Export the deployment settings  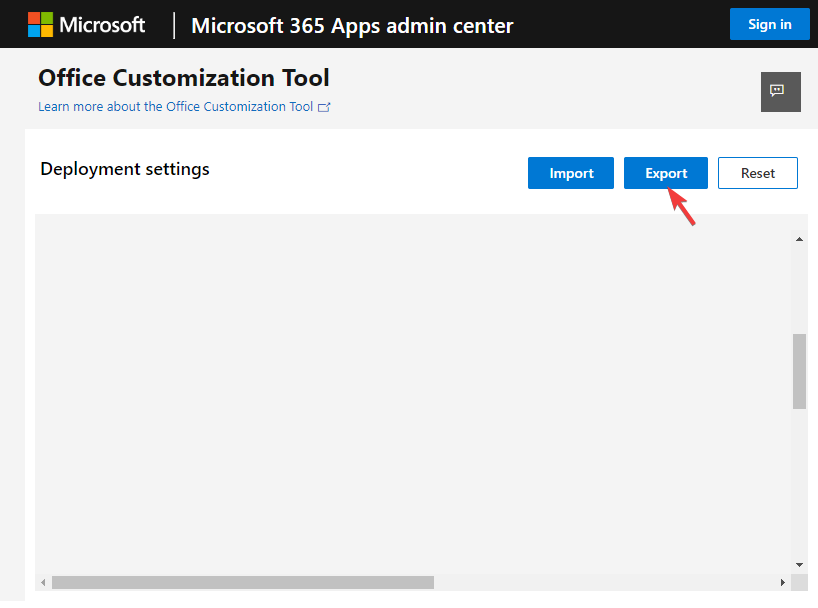pyautogui.click(x=666, y=173)
